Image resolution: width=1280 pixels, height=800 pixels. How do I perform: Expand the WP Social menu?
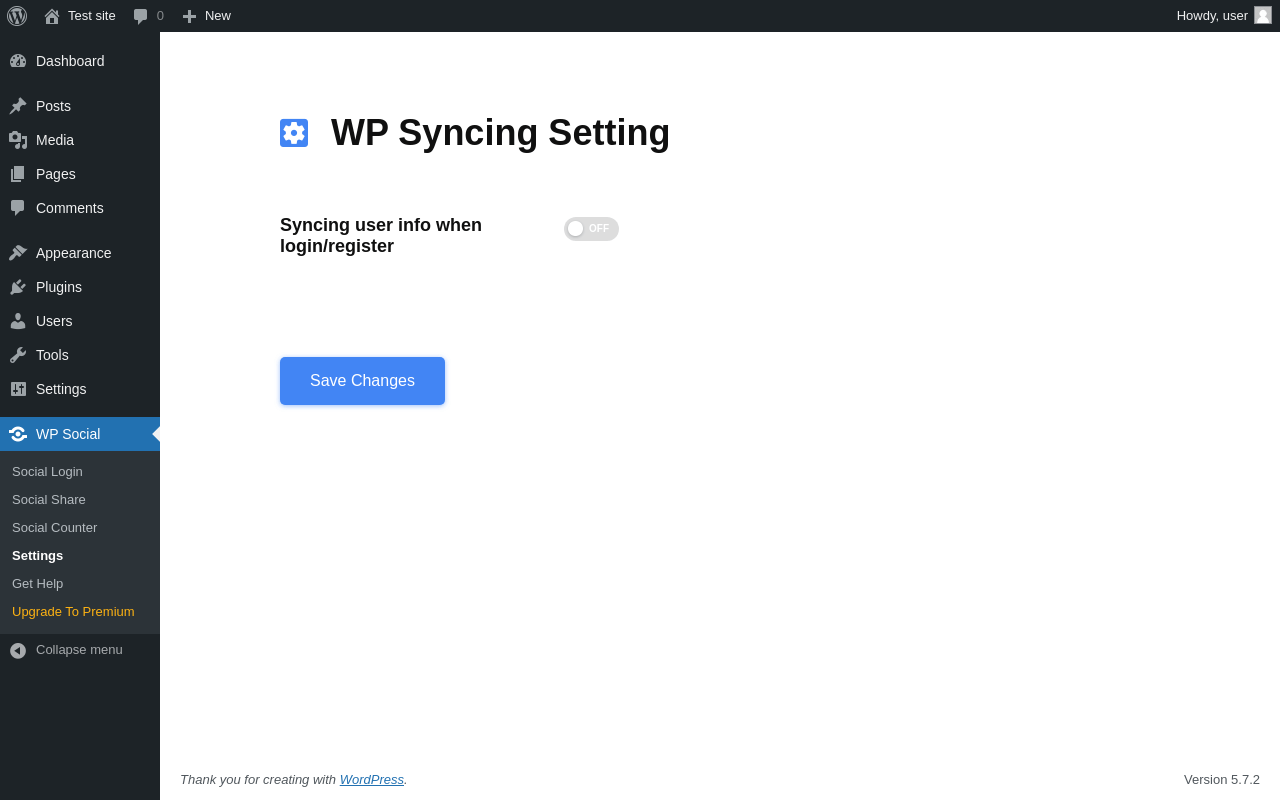(x=68, y=434)
